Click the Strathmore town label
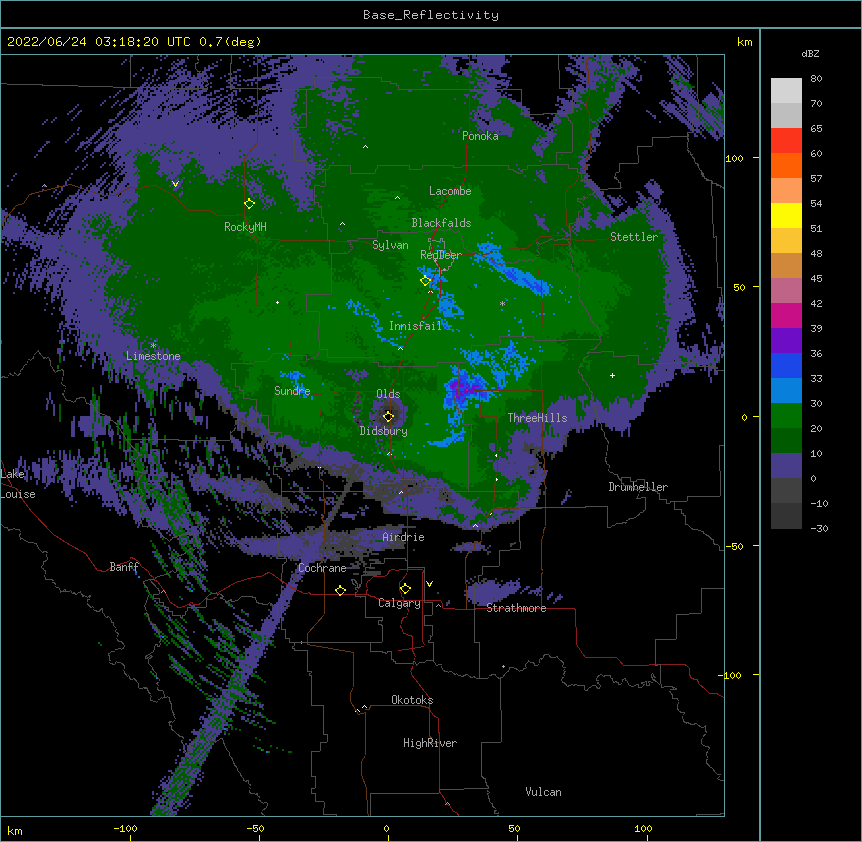This screenshot has height=842, width=862. [516, 608]
